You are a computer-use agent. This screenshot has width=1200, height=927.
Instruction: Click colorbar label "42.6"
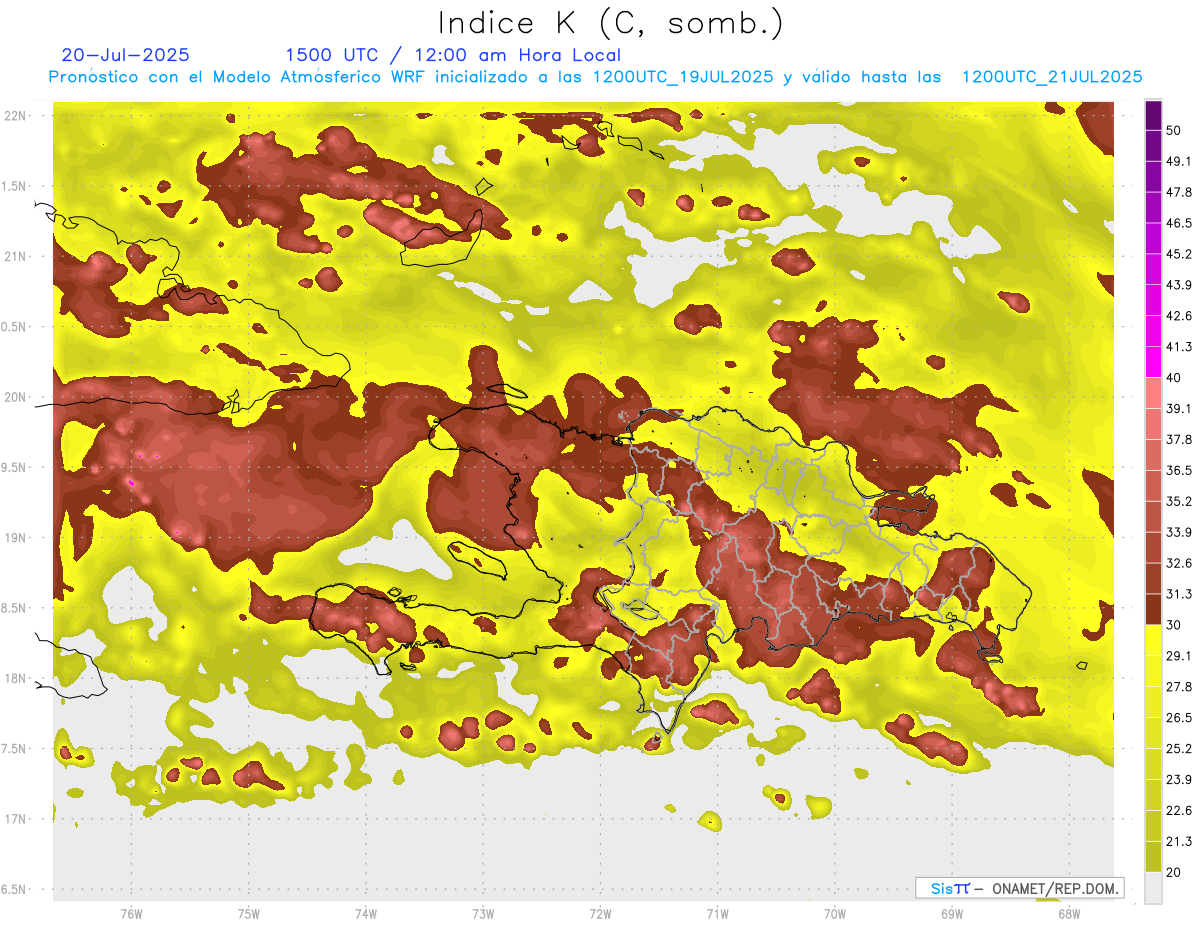(1178, 316)
